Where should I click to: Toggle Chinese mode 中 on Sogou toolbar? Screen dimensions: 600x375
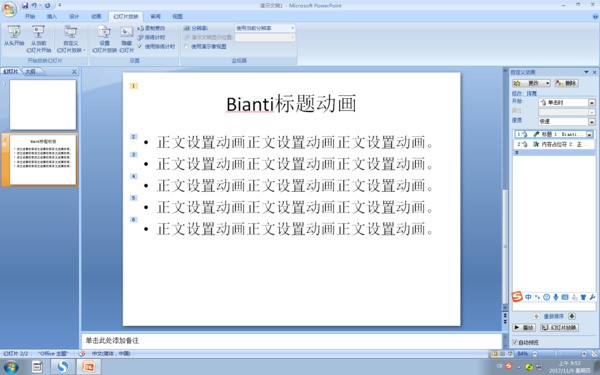(528, 297)
